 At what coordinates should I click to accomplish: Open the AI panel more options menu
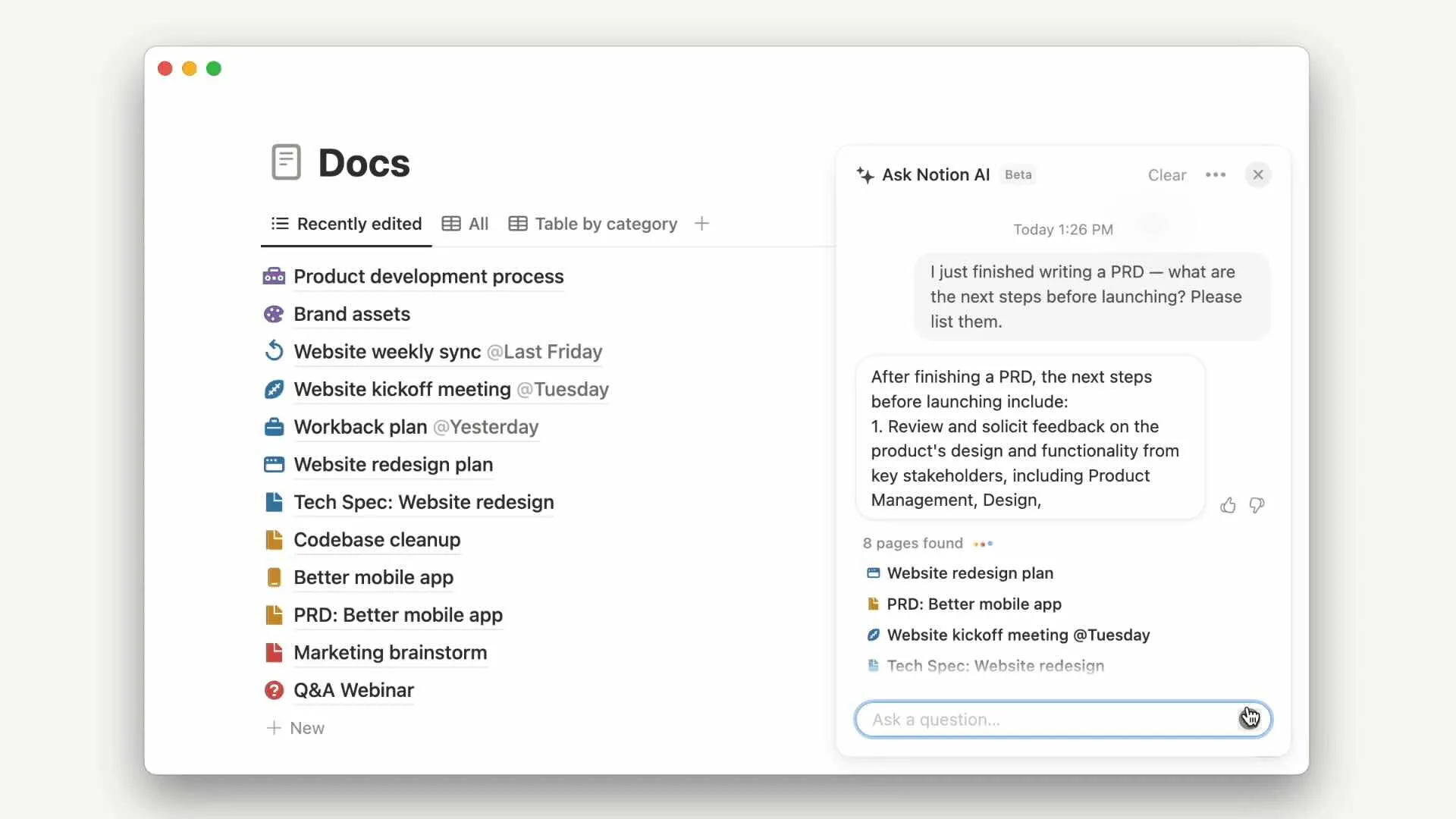1216,175
